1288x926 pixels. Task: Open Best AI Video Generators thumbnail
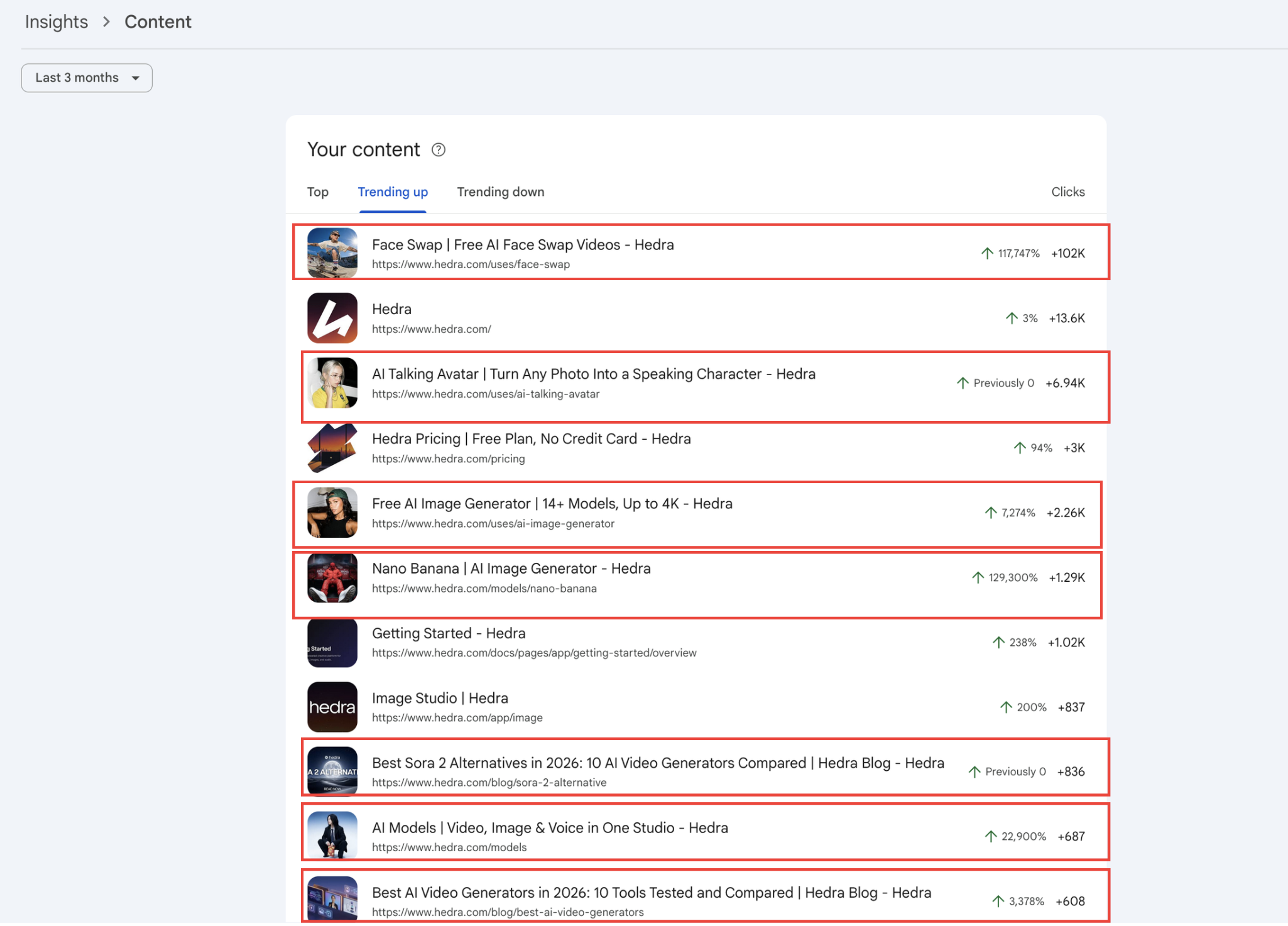(x=332, y=900)
